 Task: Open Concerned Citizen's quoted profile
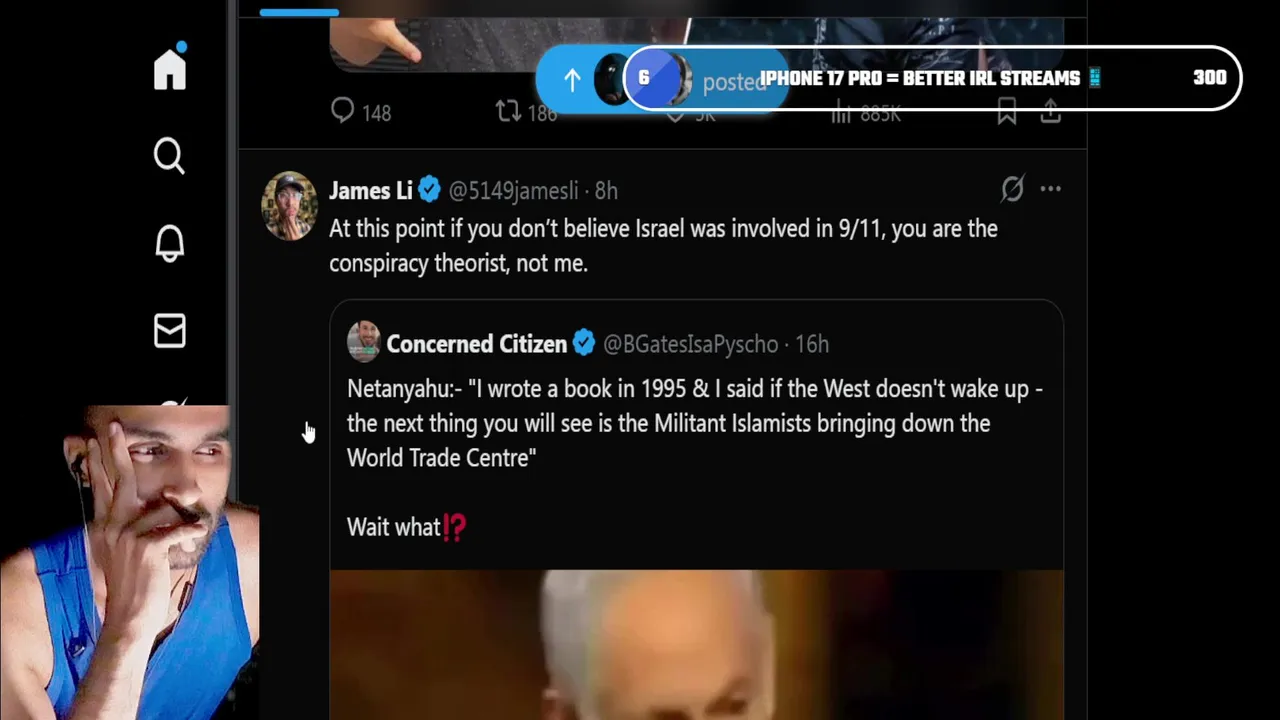(476, 344)
